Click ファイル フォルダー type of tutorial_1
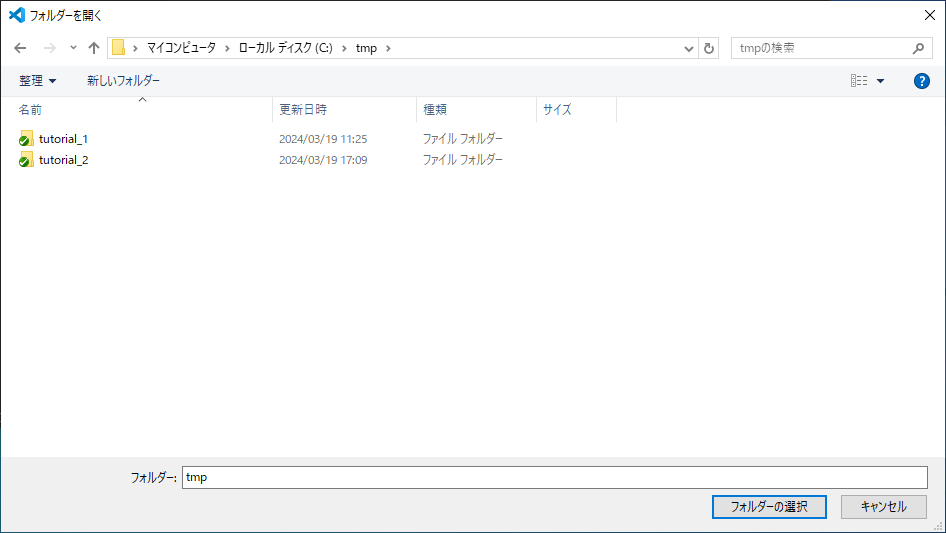Image resolution: width=946 pixels, height=533 pixels. pyautogui.click(x=463, y=139)
